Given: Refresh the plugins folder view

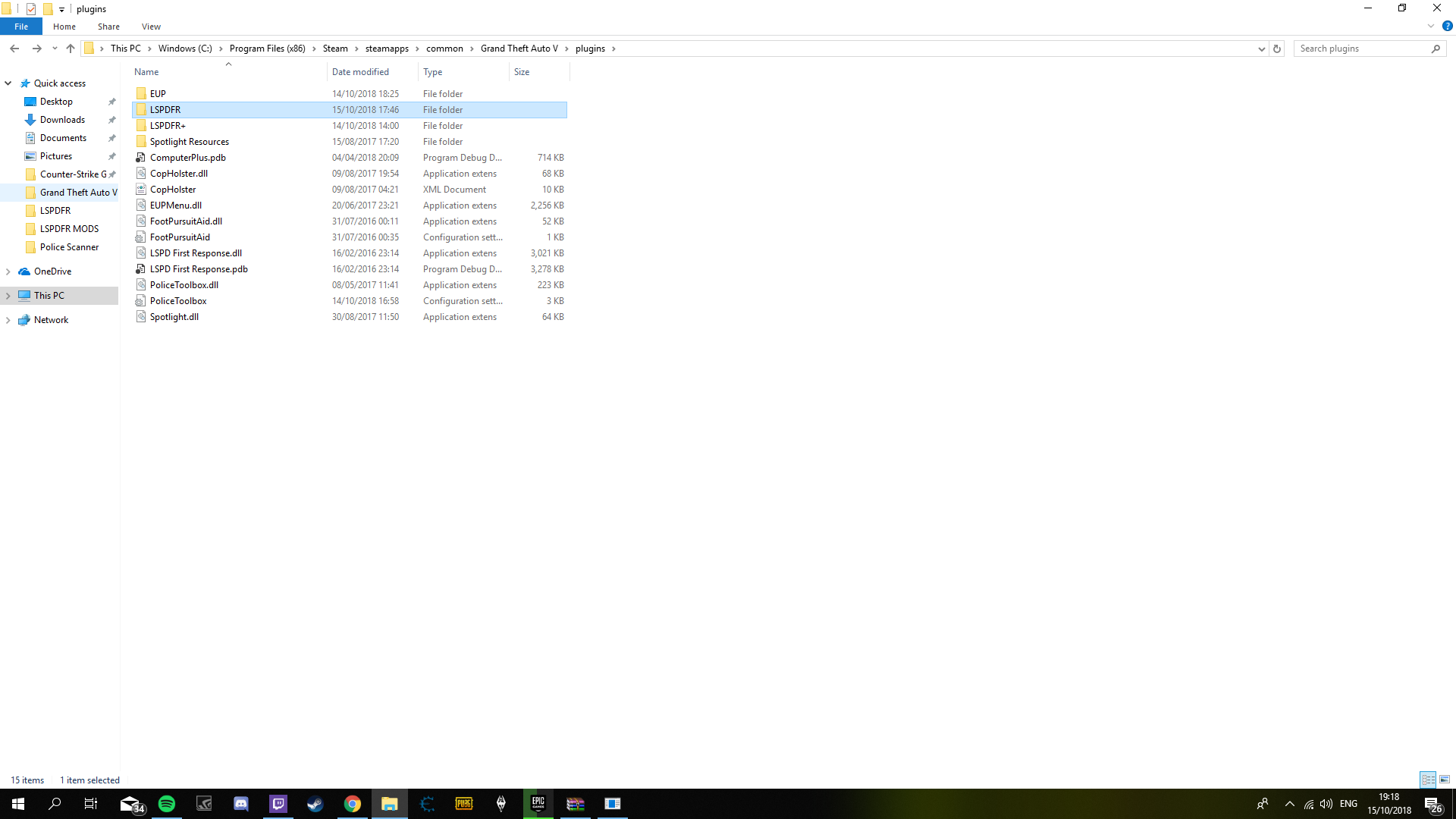Looking at the screenshot, I should (x=1277, y=49).
